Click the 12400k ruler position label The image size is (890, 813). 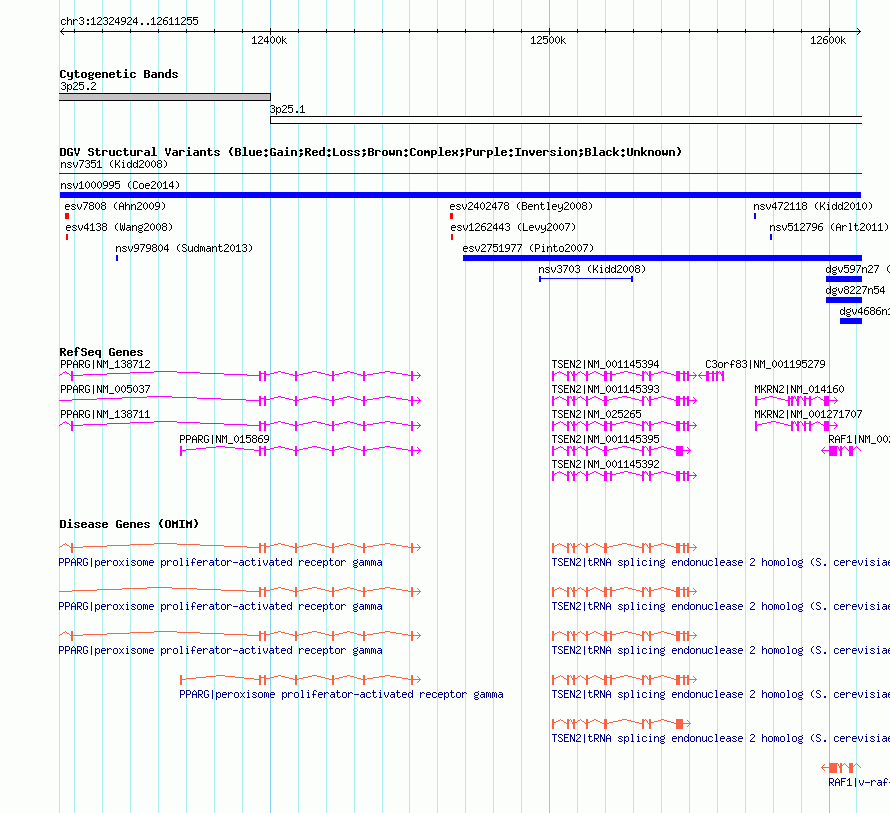click(x=269, y=40)
